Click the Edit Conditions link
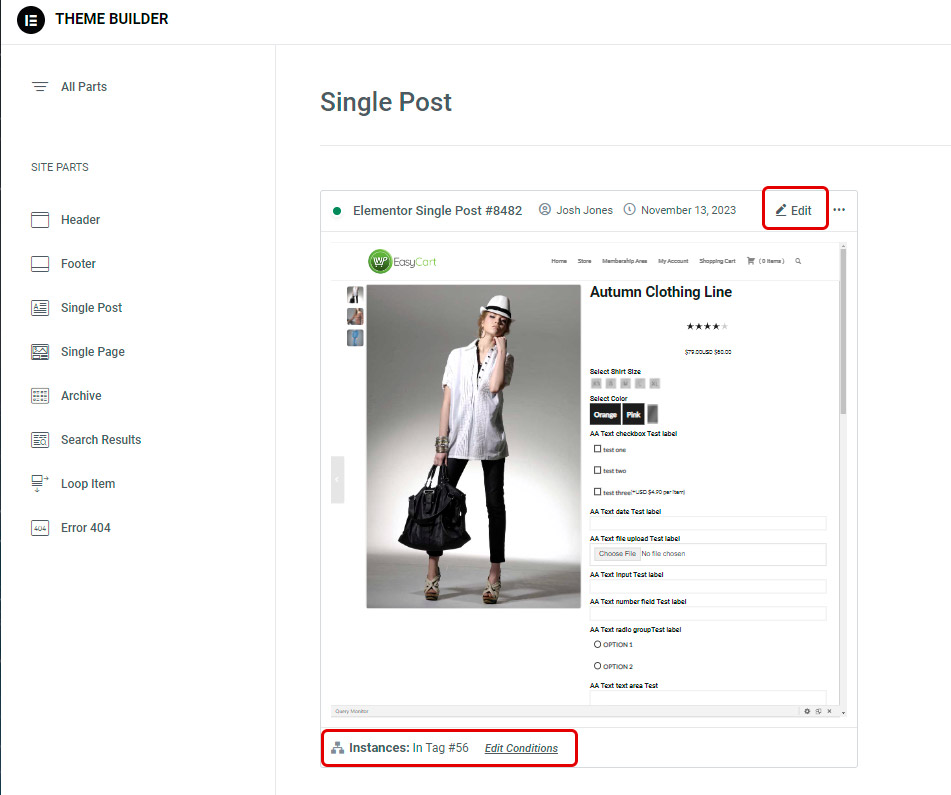This screenshot has width=951, height=795. (x=521, y=748)
